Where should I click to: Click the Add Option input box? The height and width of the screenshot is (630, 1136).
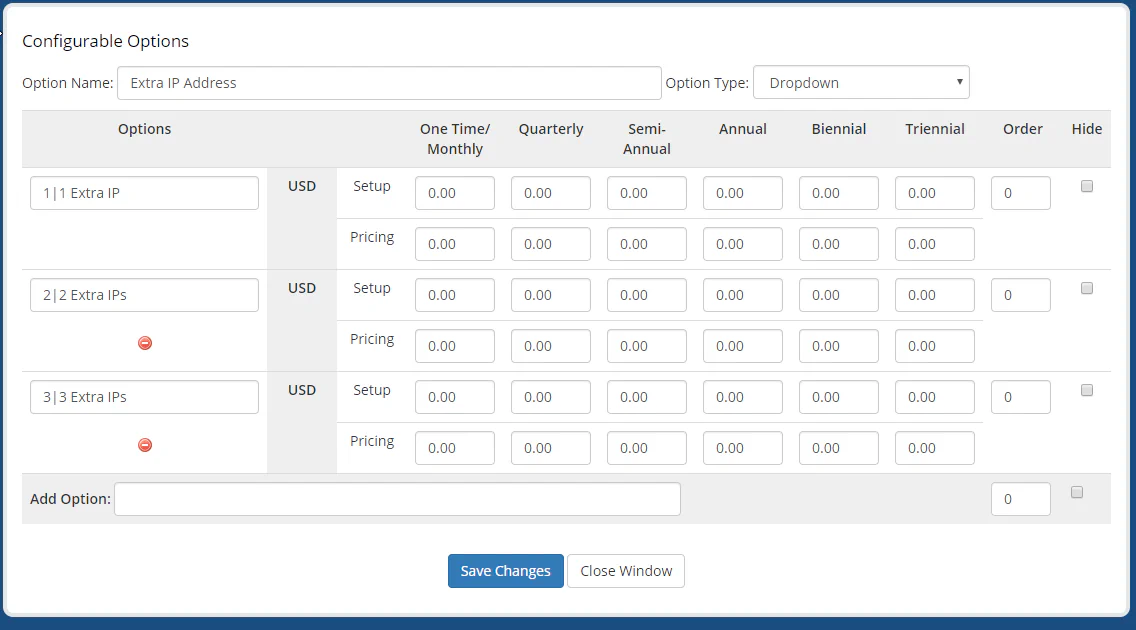[x=397, y=499]
